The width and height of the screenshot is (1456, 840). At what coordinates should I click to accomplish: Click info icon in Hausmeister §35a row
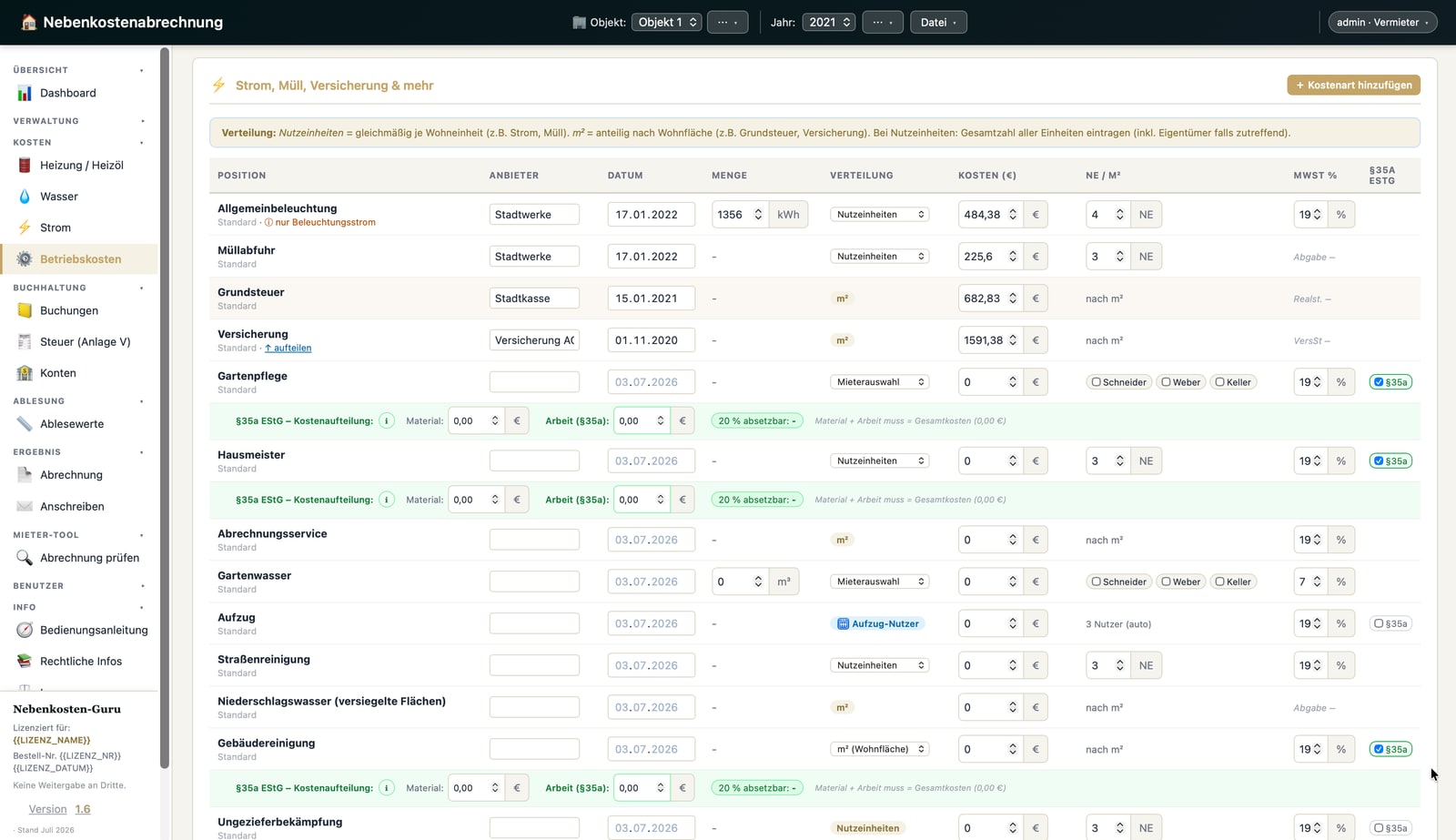pos(387,500)
